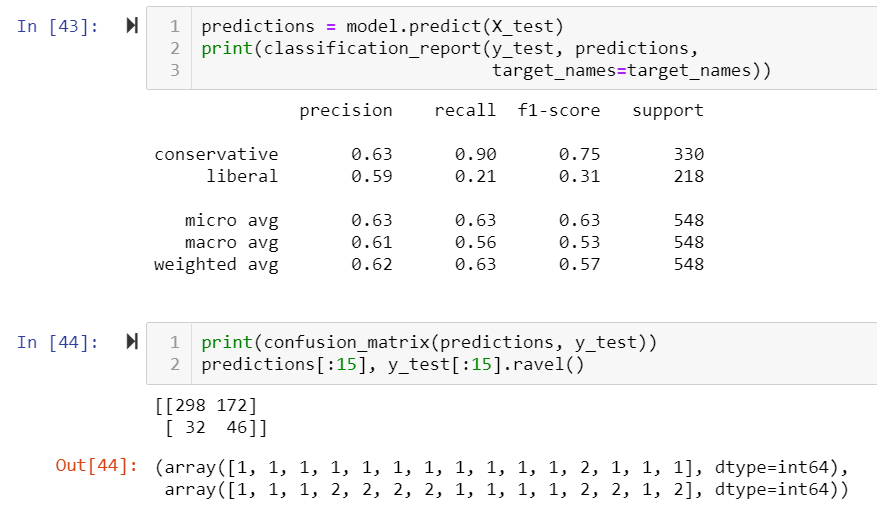This screenshot has height=525, width=877.
Task: Run cell In [43] with run icon
Action: click(132, 25)
